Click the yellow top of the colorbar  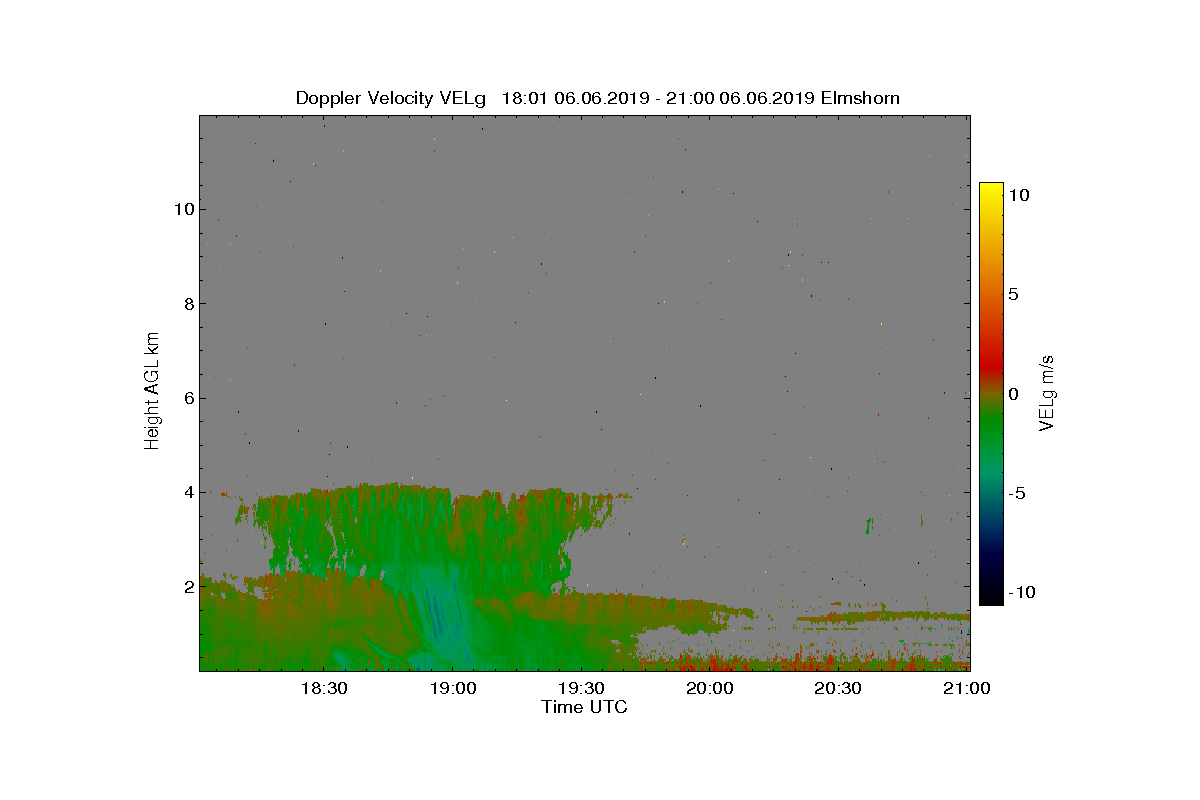[991, 190]
